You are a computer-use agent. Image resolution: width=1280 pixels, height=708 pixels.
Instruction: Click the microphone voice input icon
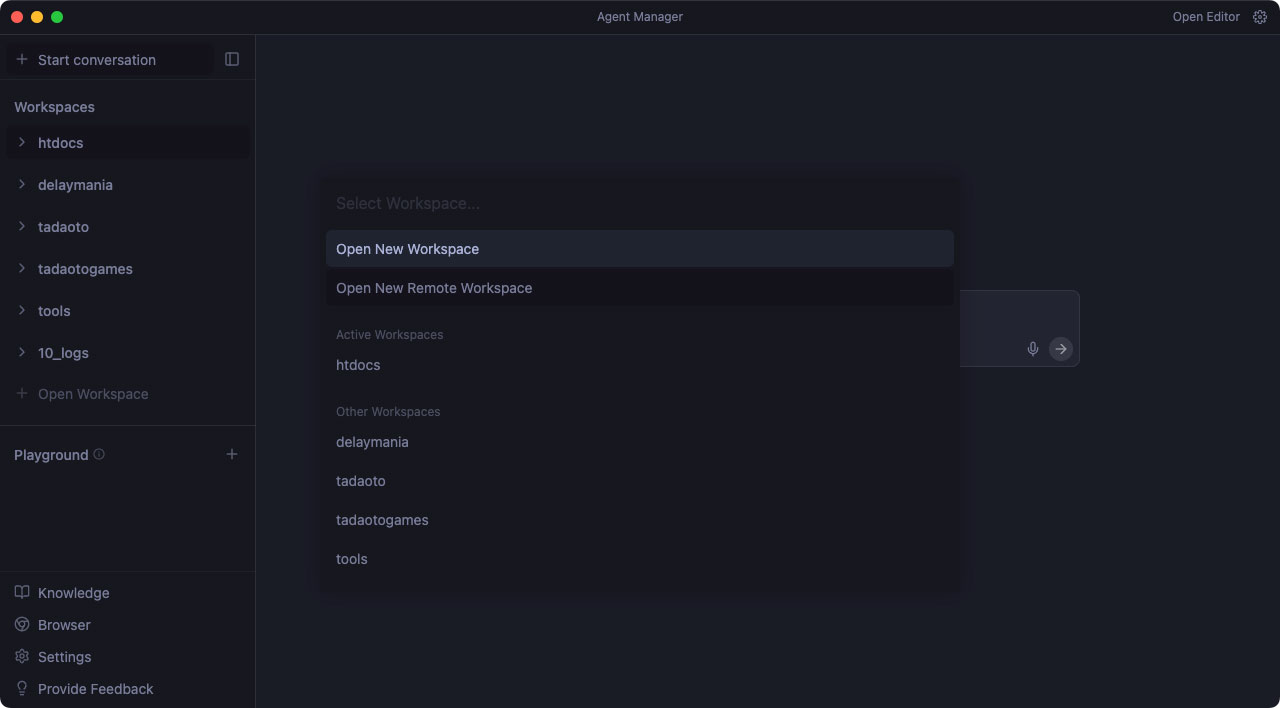click(1033, 349)
